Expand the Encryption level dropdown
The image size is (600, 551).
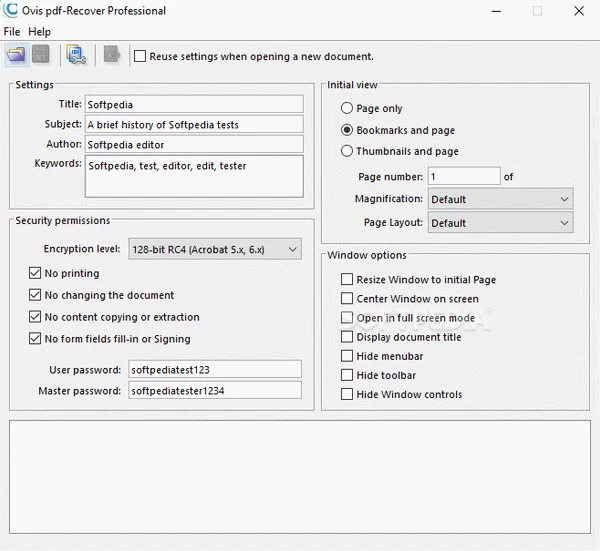(215, 249)
